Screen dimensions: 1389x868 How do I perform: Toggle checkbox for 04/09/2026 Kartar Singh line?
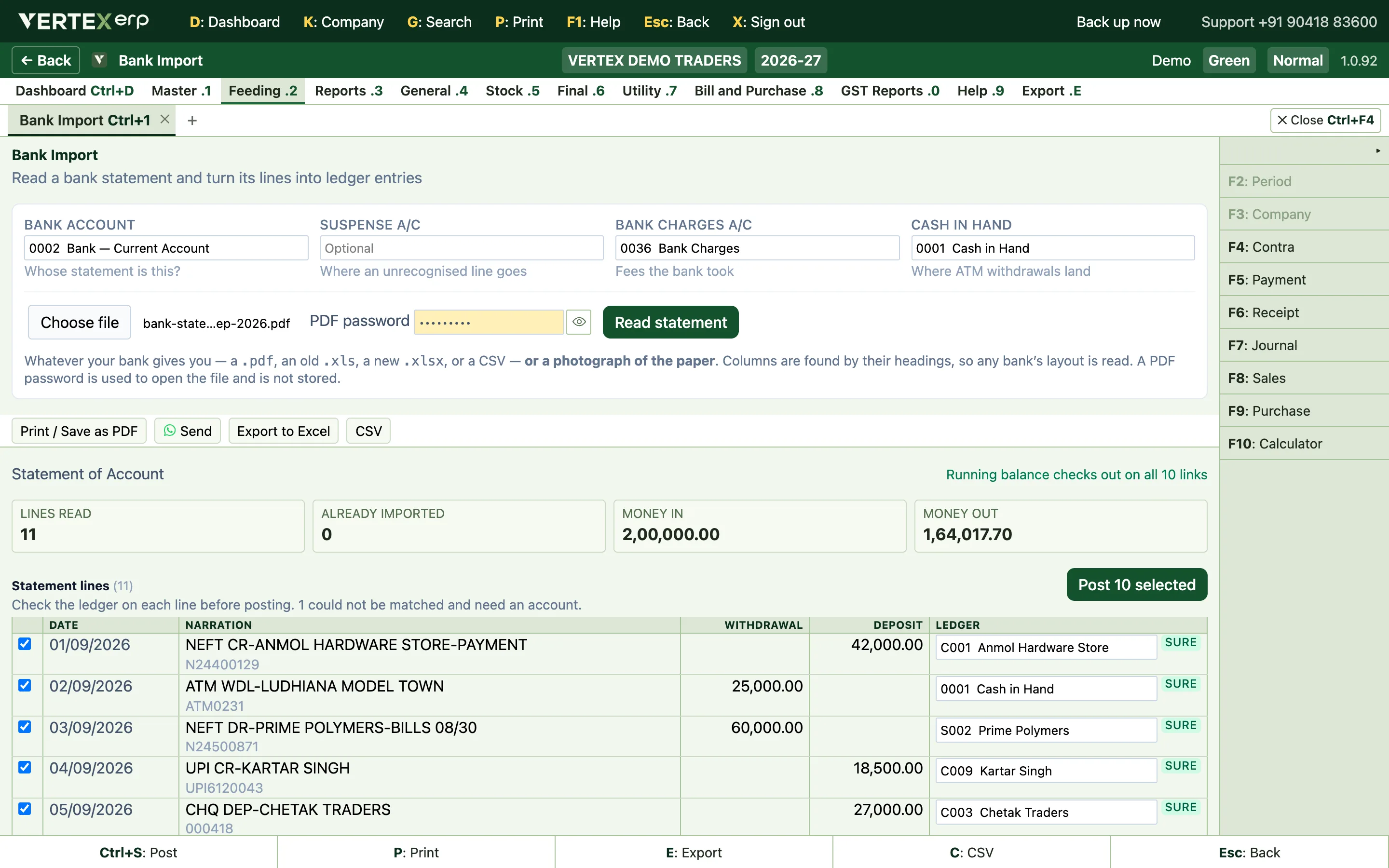click(25, 767)
